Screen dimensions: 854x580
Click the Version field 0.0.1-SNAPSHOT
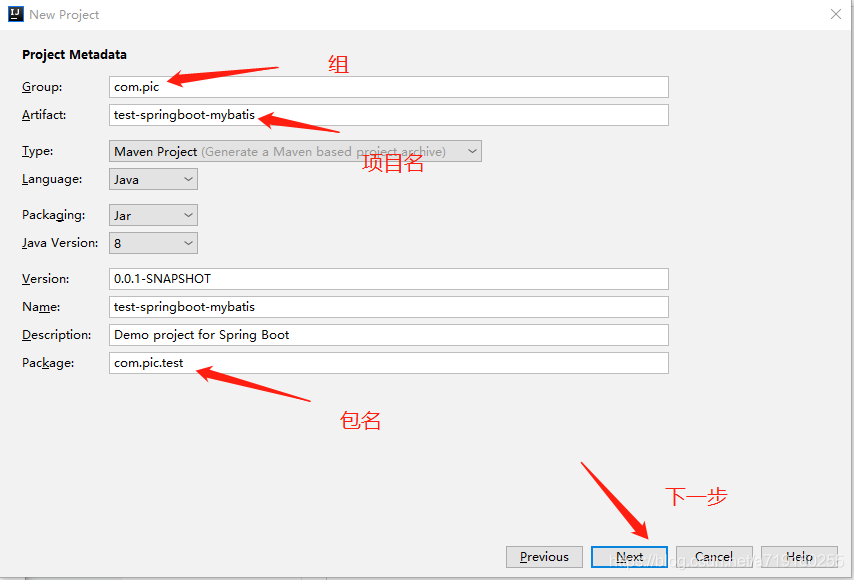click(388, 279)
